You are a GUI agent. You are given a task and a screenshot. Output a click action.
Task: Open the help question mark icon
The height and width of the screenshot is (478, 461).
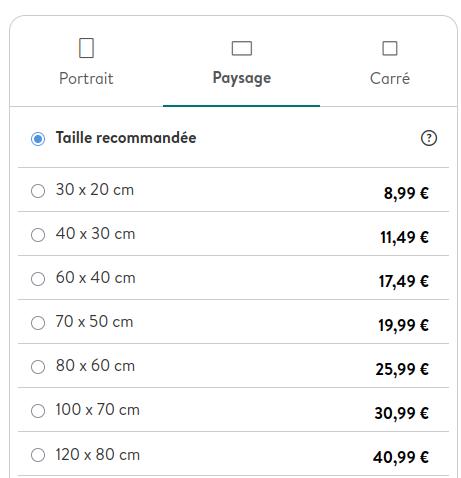click(429, 138)
